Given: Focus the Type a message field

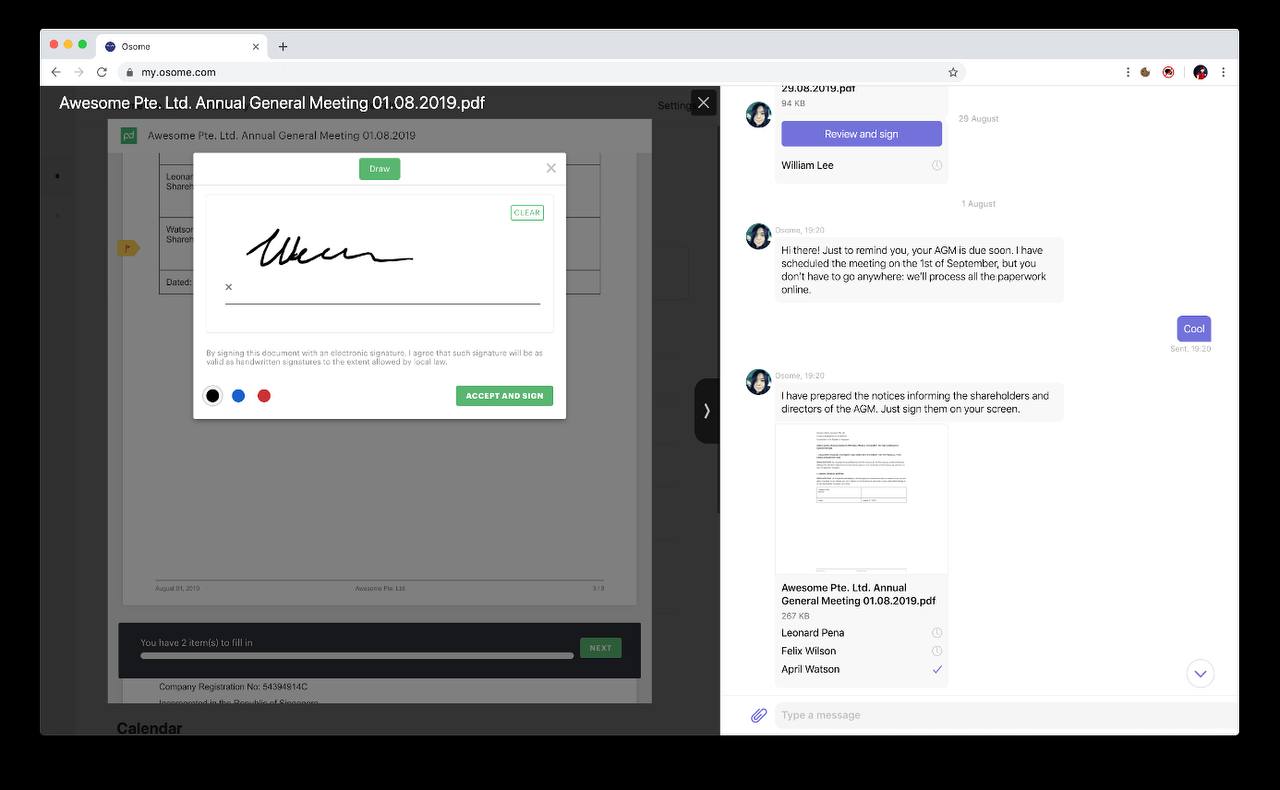Looking at the screenshot, I should pyautogui.click(x=1005, y=715).
